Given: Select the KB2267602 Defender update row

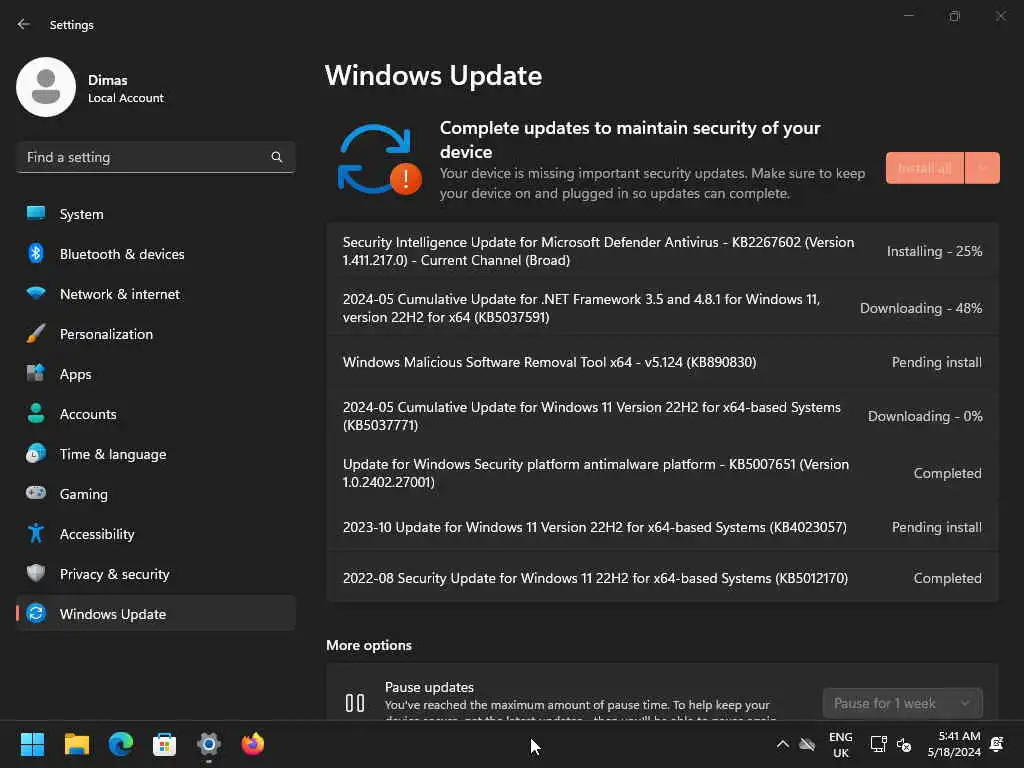Looking at the screenshot, I should pos(662,251).
